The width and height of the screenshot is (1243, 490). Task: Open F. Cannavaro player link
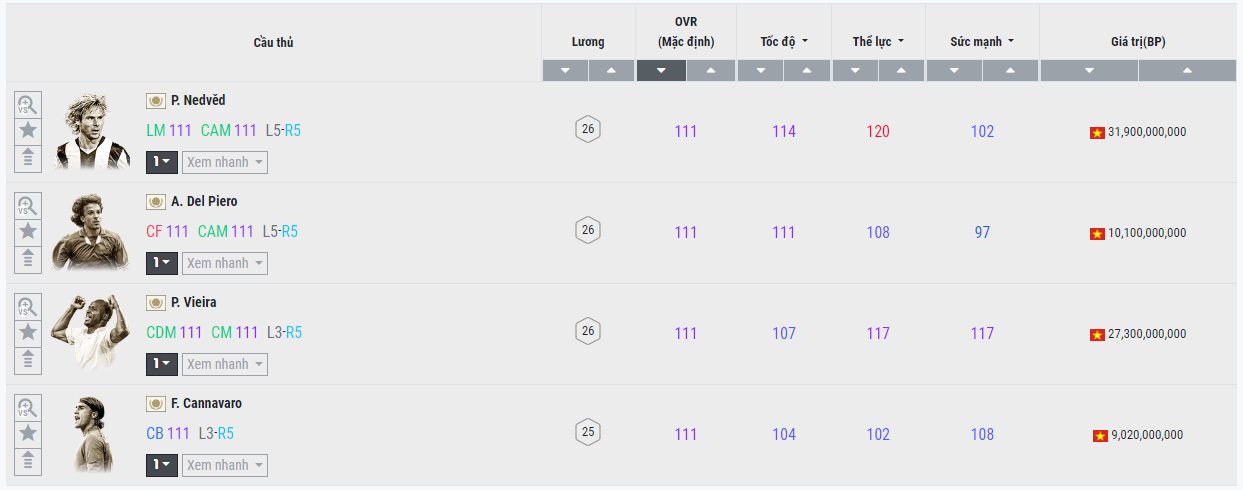pos(206,403)
